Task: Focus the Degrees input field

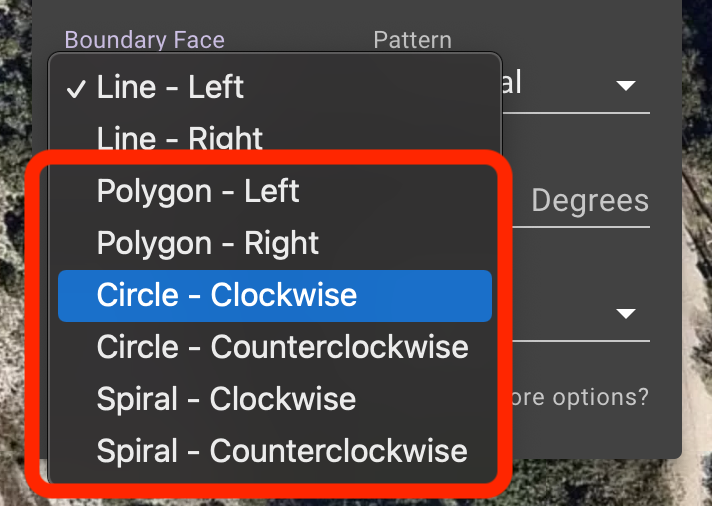Action: tap(581, 202)
